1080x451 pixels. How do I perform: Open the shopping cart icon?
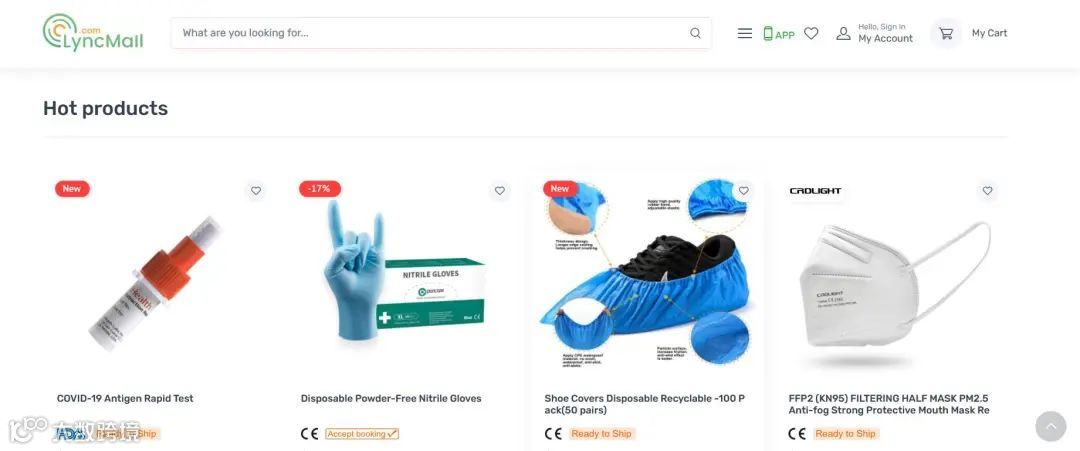tap(946, 33)
